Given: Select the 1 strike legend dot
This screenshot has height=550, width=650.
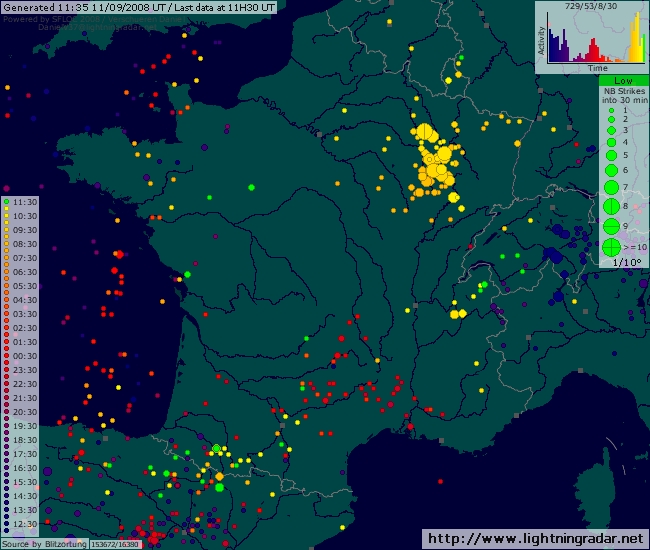Looking at the screenshot, I should click(x=611, y=109).
